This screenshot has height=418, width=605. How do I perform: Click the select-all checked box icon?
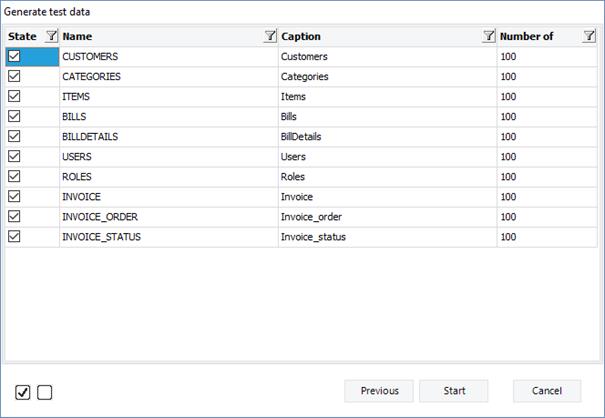[x=23, y=393]
